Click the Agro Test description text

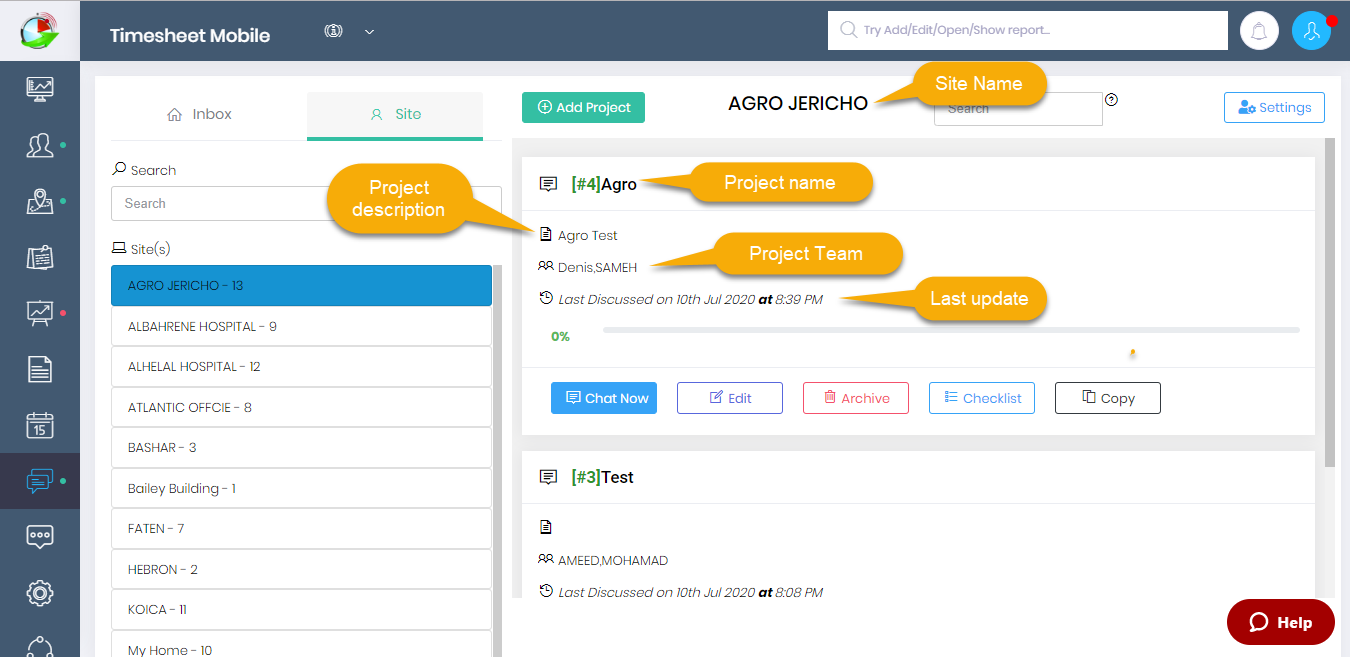pyautogui.click(x=588, y=236)
